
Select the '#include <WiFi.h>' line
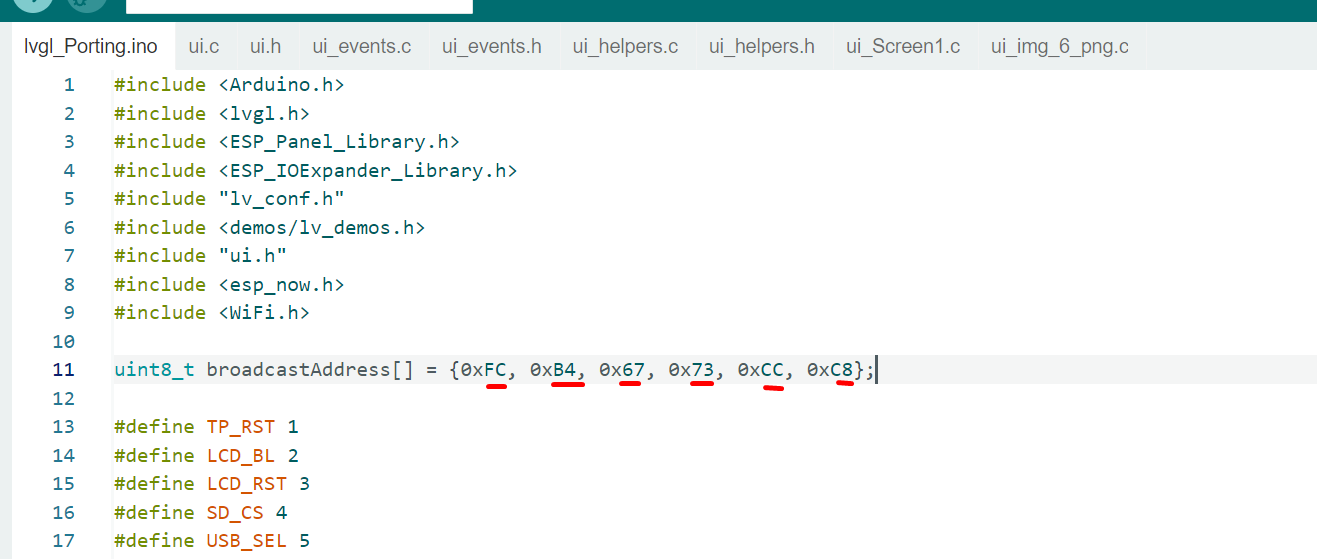coord(212,313)
